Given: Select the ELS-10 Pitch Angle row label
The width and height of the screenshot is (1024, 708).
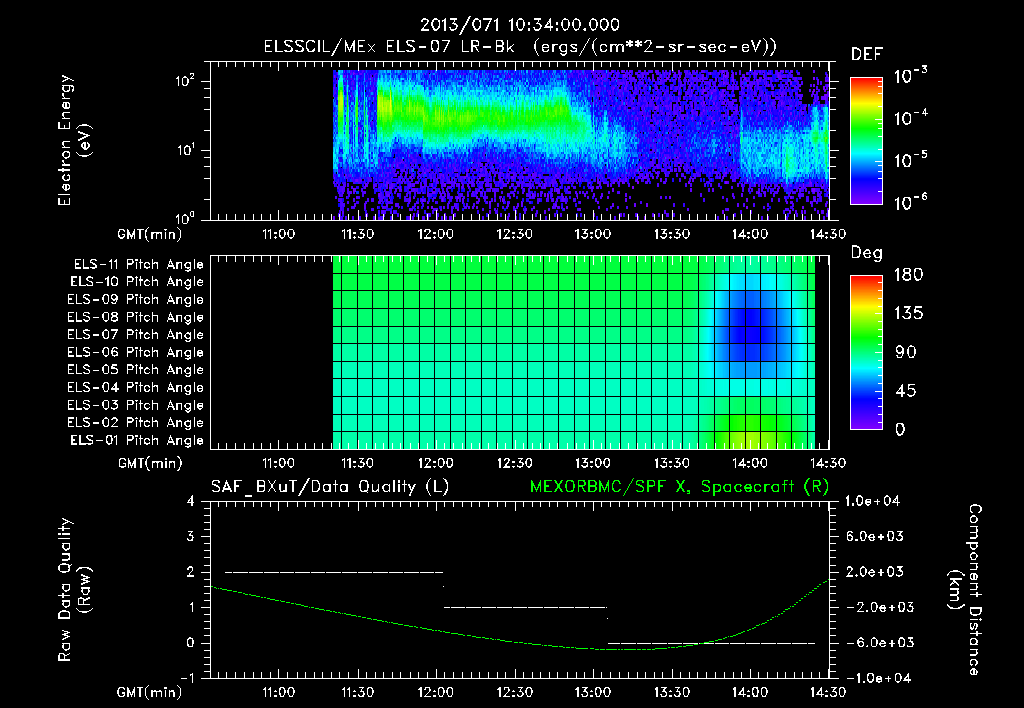Looking at the screenshot, I should pyautogui.click(x=137, y=282).
